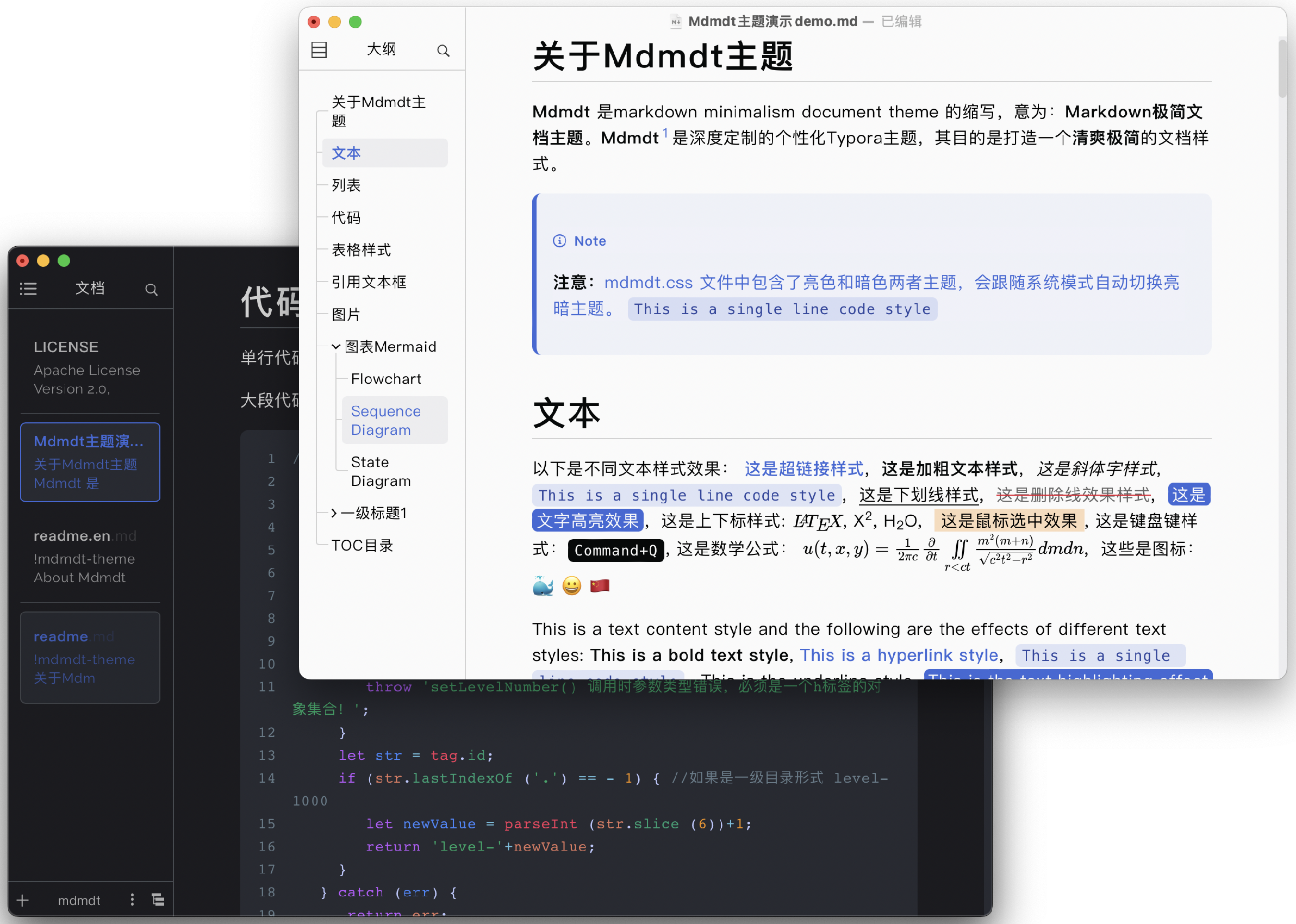
Task: Open search in dark window sidebar
Action: point(151,290)
